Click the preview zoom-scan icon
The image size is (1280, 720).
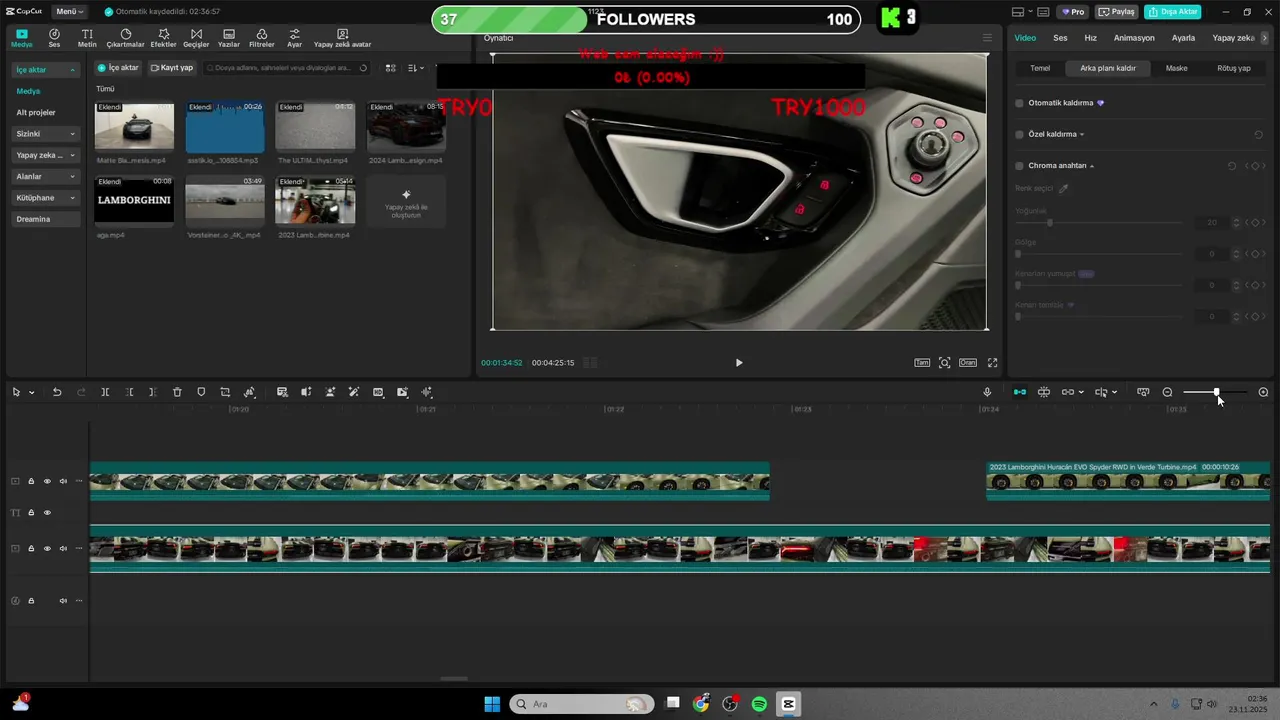(x=944, y=363)
